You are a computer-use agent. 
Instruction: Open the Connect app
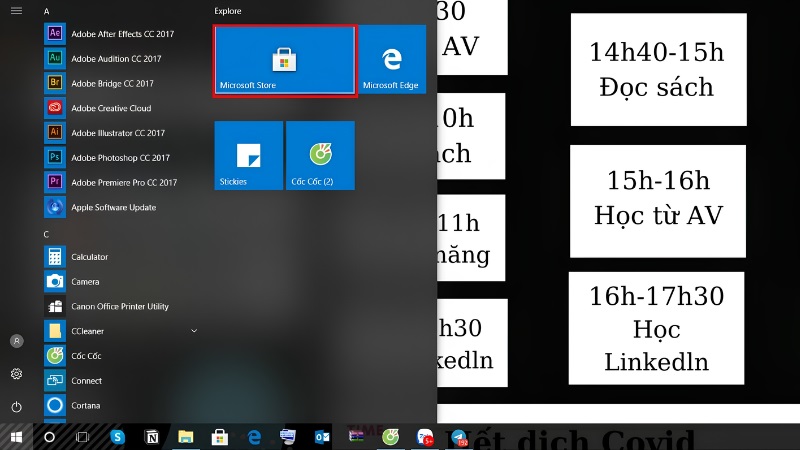[120, 381]
